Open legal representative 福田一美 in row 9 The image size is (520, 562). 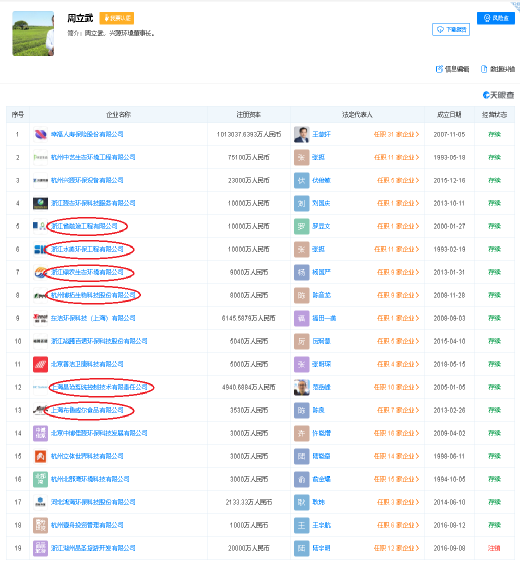(324, 318)
